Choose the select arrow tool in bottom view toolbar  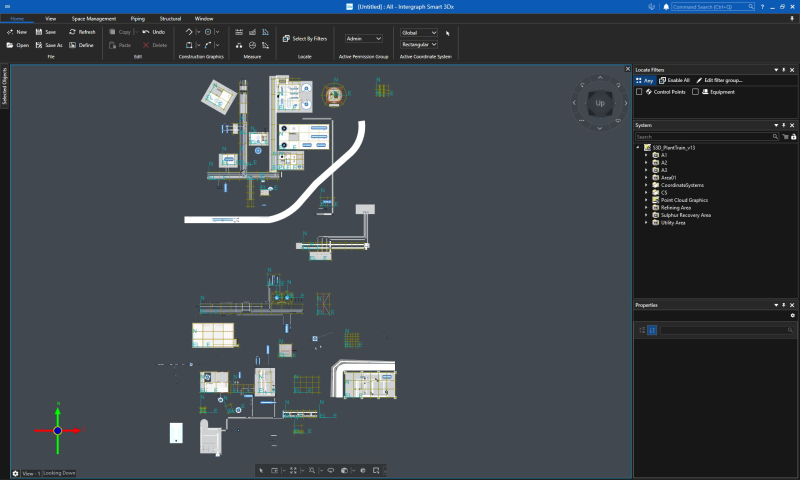click(x=261, y=470)
